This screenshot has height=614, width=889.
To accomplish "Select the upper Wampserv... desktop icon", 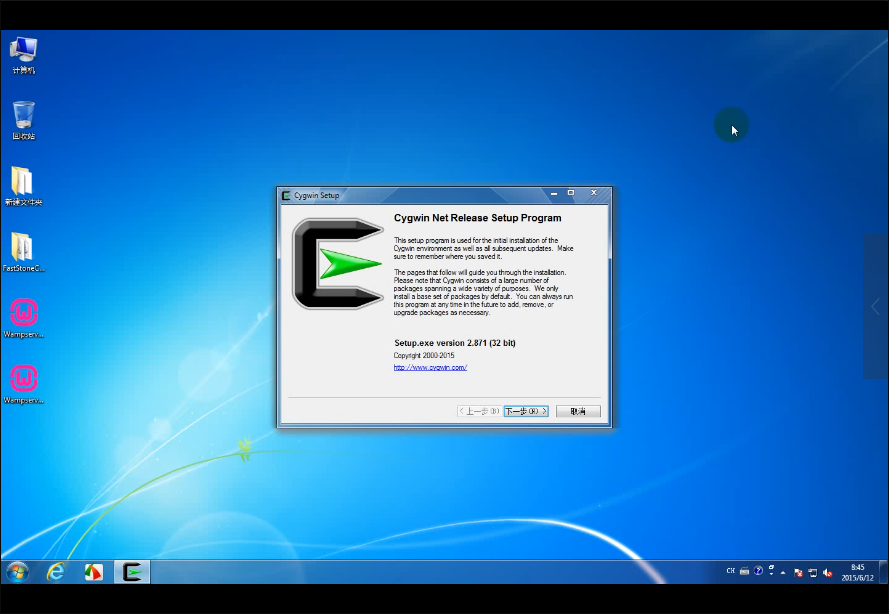I will [x=23, y=318].
